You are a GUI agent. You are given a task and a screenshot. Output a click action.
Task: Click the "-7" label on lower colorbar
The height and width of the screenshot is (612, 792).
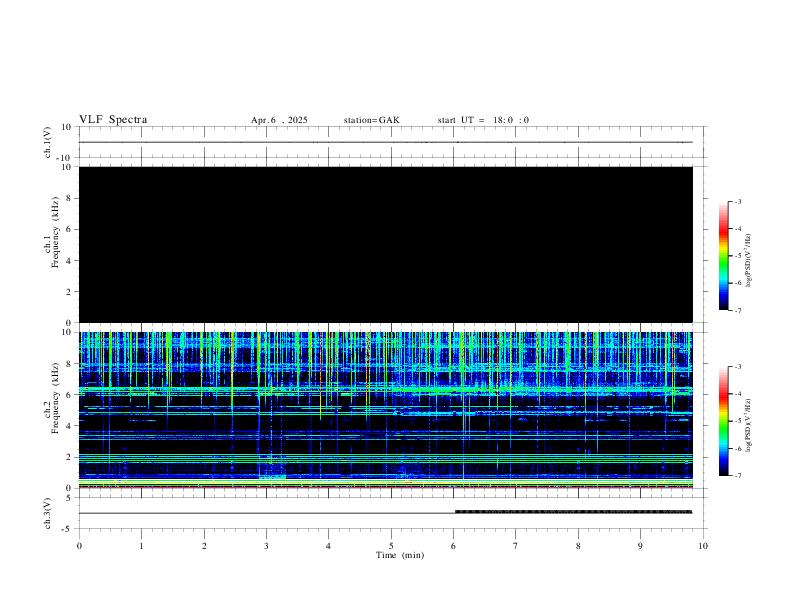tap(737, 476)
